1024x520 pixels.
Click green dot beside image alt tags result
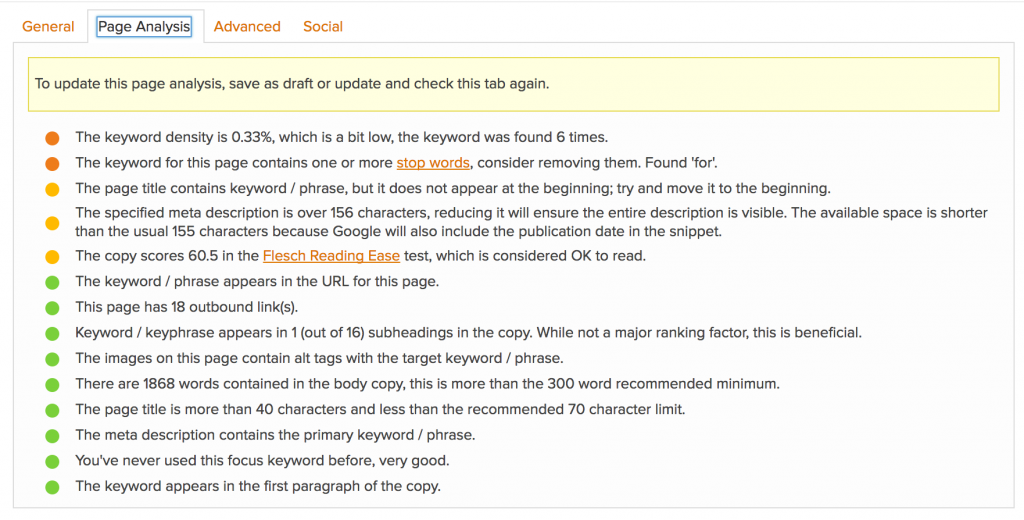(52, 359)
